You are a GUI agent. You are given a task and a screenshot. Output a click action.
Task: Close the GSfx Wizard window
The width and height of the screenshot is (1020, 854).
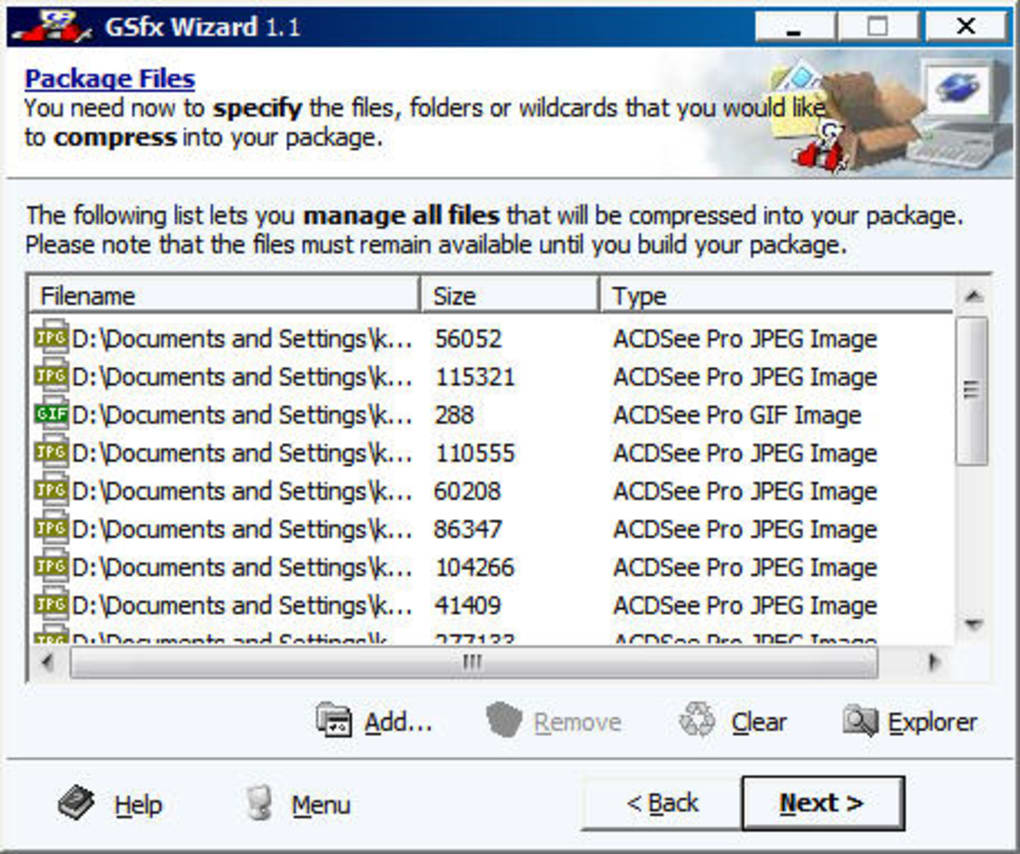click(965, 27)
